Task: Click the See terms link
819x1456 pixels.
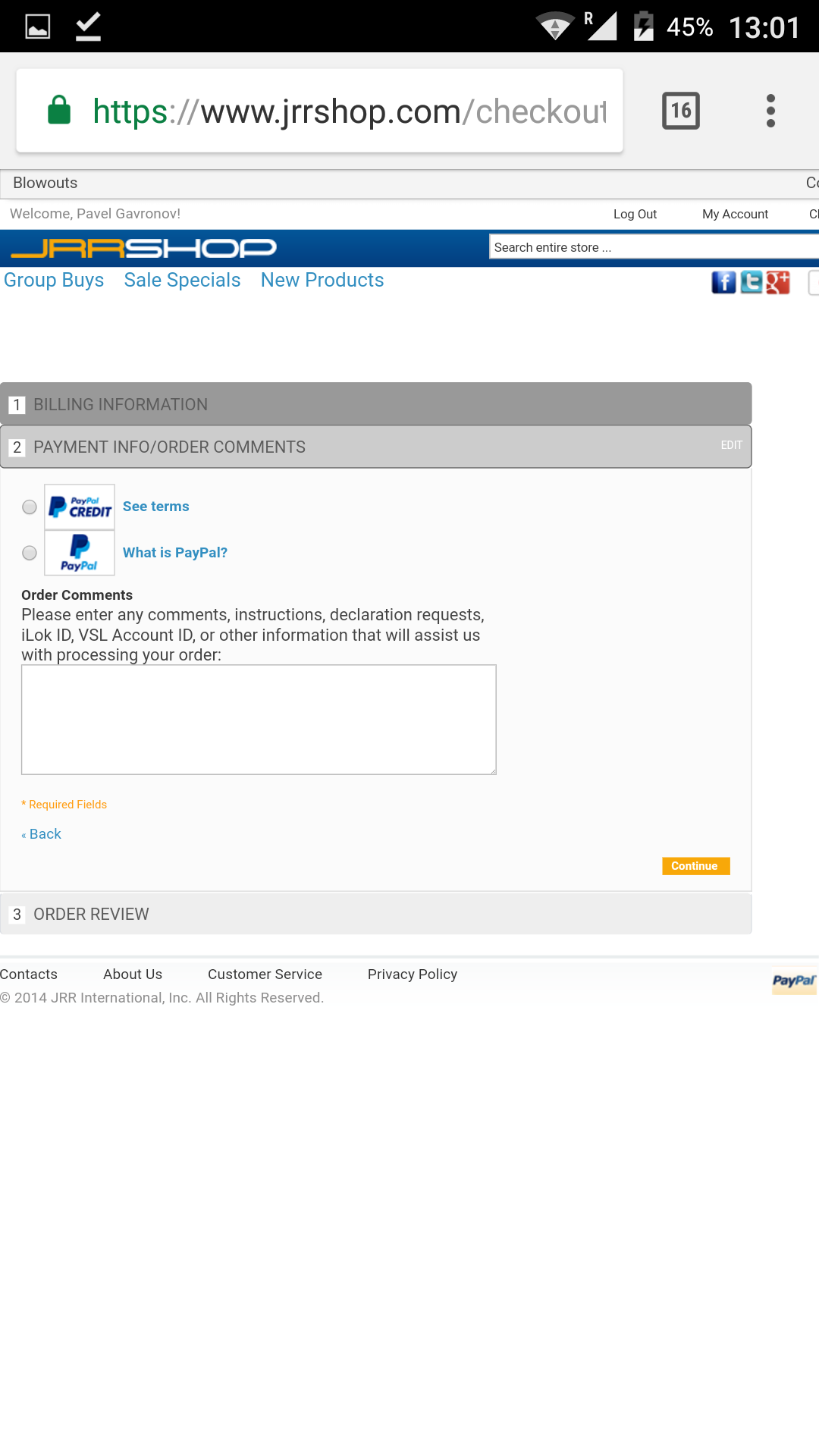Action: click(156, 507)
